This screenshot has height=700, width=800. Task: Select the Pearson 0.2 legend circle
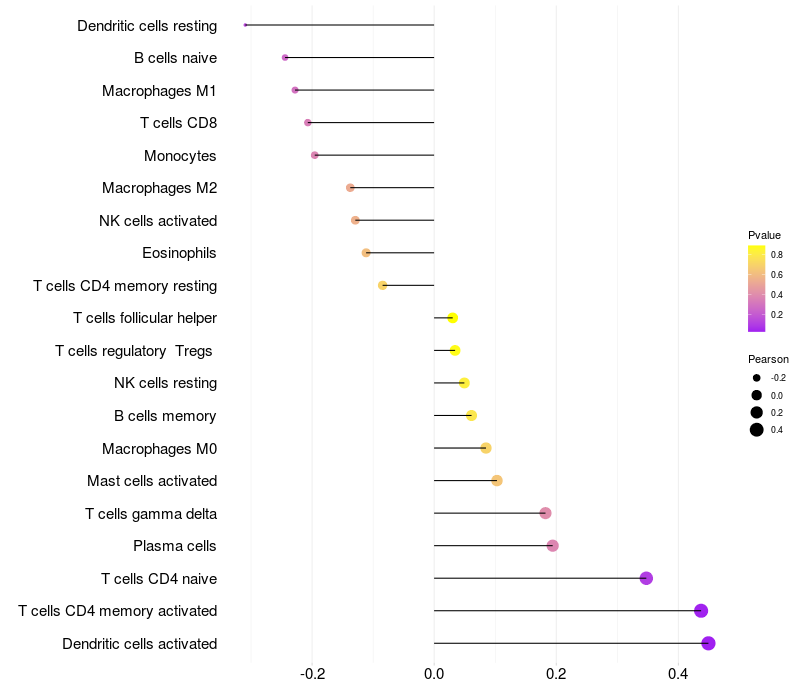[x=757, y=412]
